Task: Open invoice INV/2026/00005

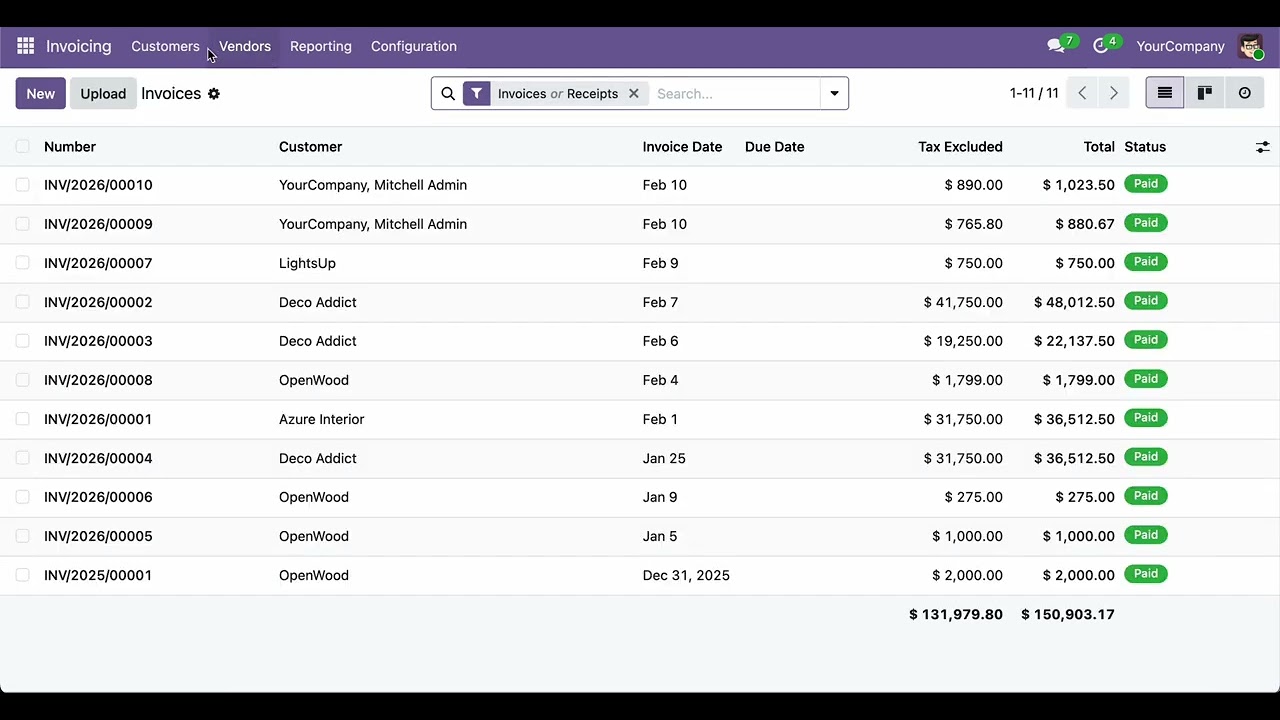Action: tap(98, 536)
